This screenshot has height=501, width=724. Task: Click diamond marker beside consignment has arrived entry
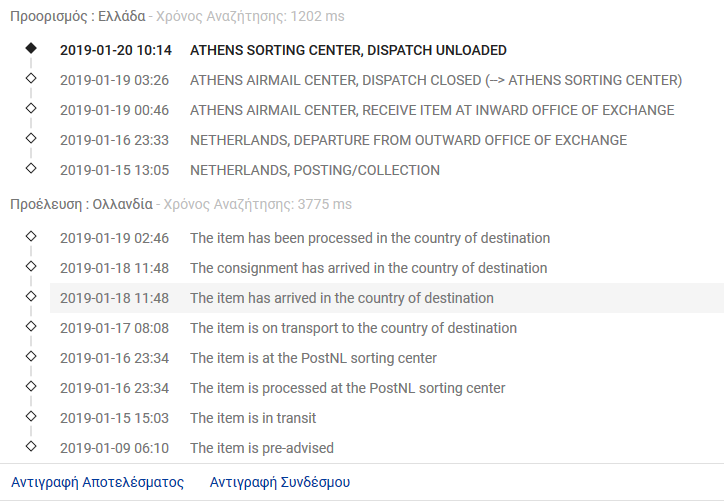(31, 266)
